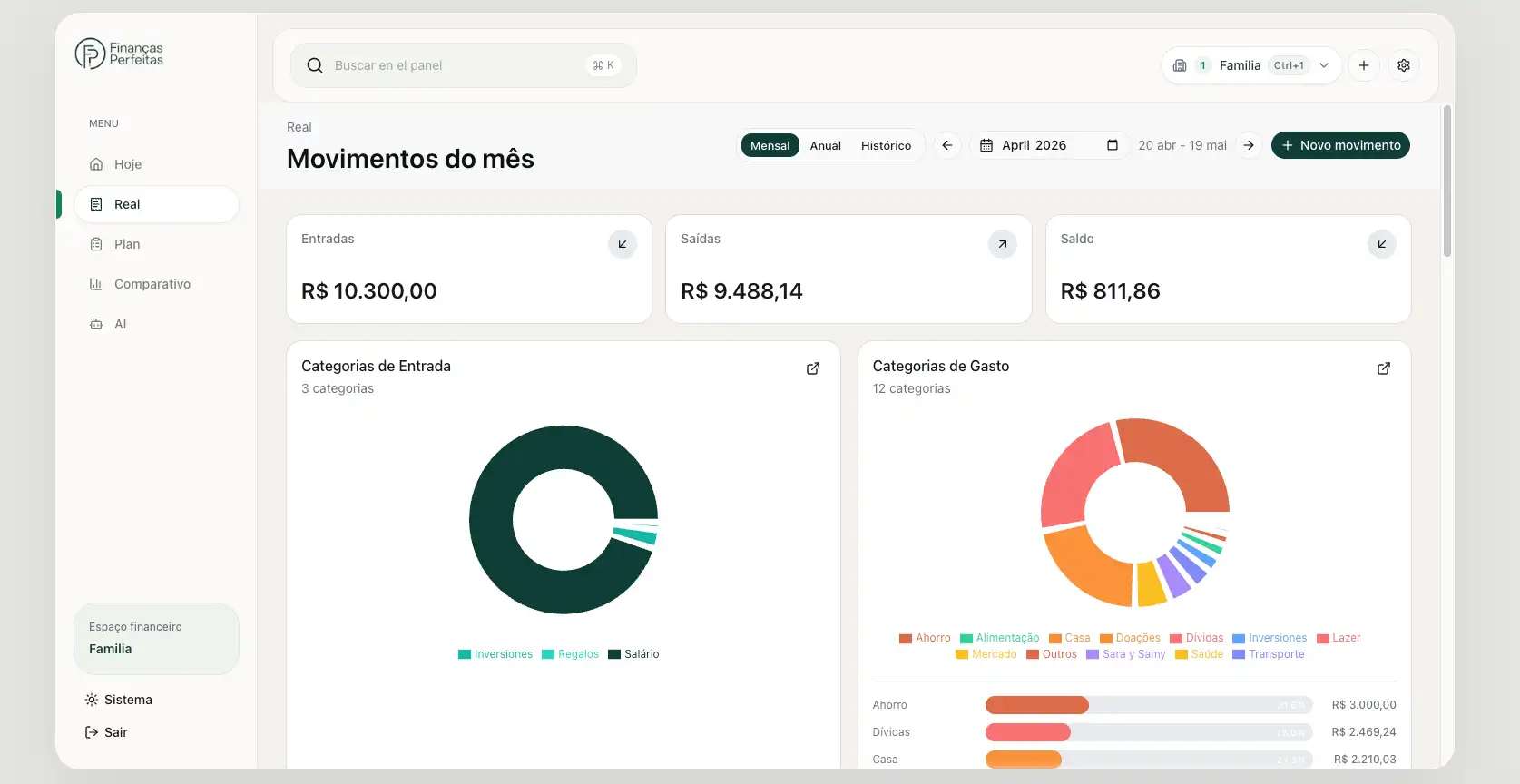Toggle Mercado legend item

point(986,654)
